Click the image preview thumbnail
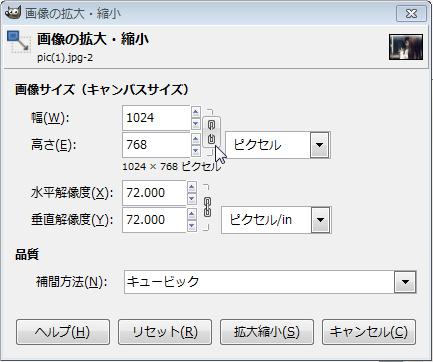 (406, 47)
